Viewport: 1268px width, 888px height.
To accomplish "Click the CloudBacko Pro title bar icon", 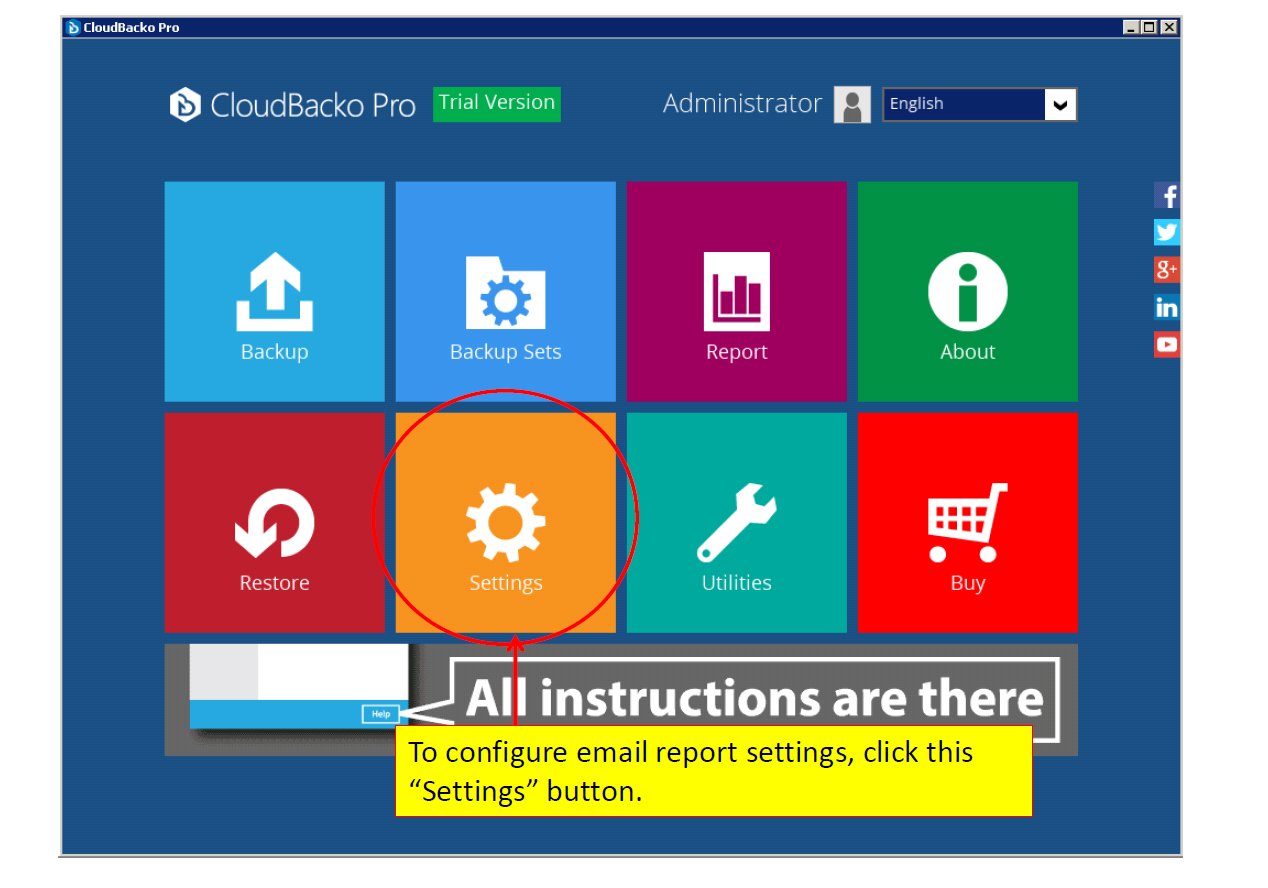I will [x=73, y=27].
